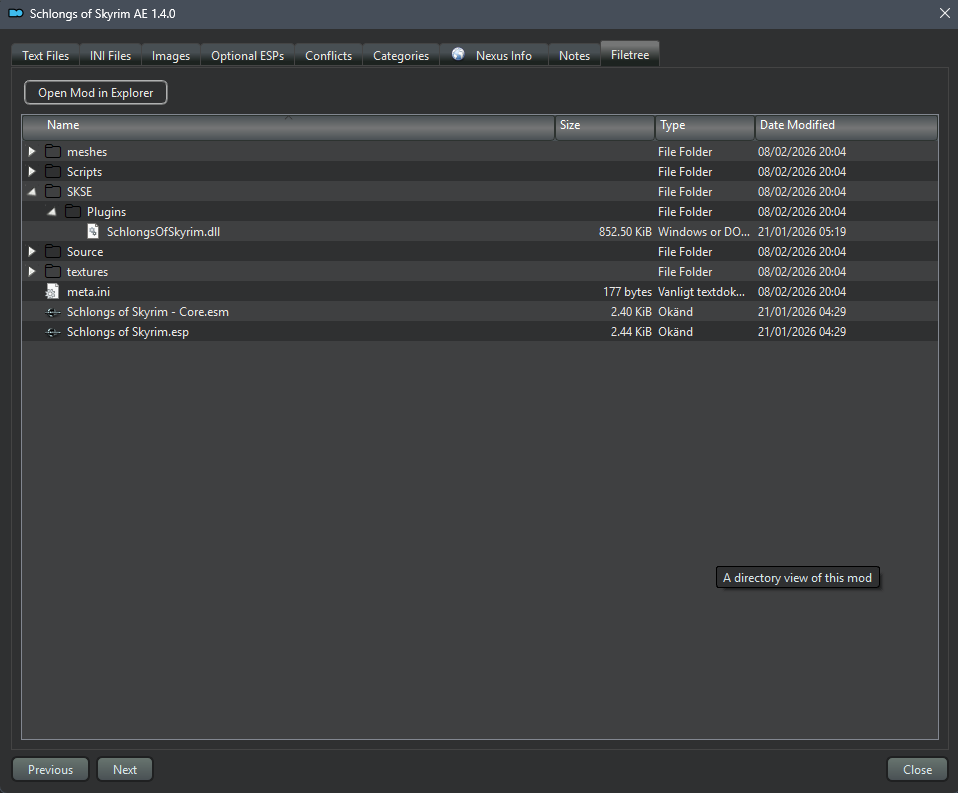Switch to the Notes tab

click(574, 56)
